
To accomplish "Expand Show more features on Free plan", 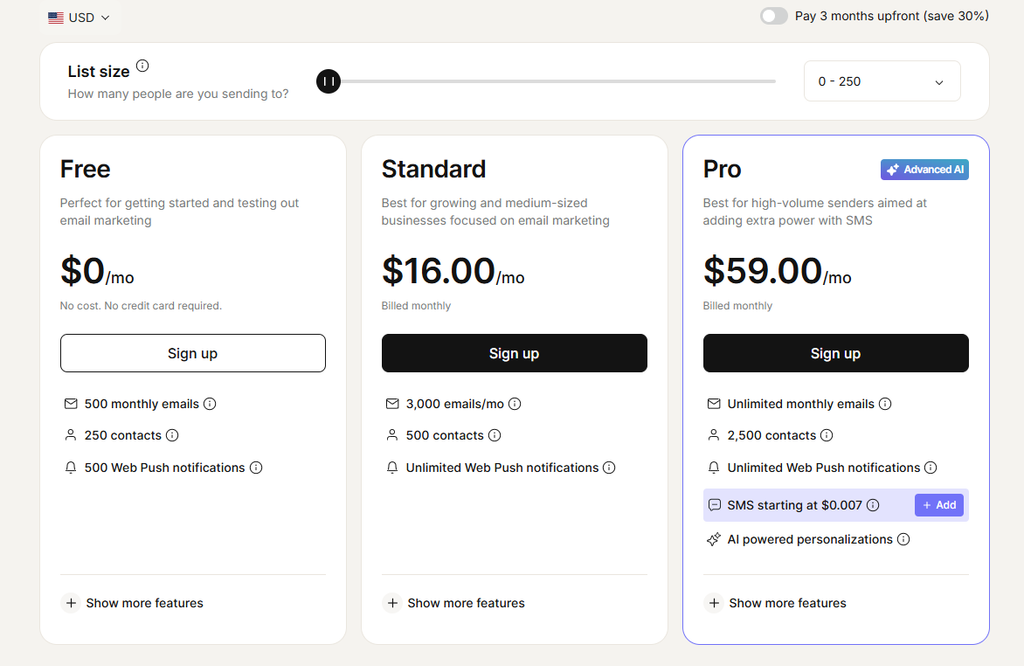I will tap(133, 603).
